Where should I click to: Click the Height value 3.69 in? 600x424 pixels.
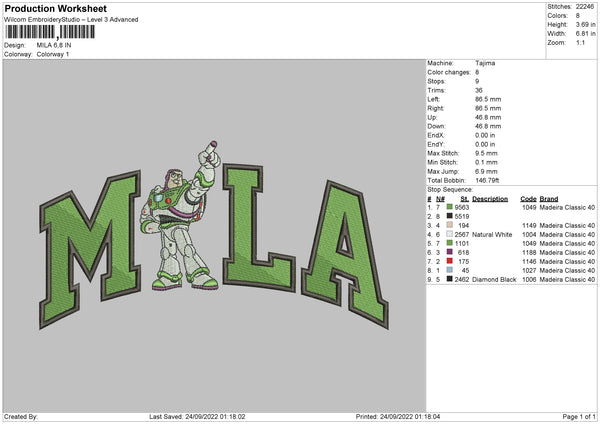[585, 24]
